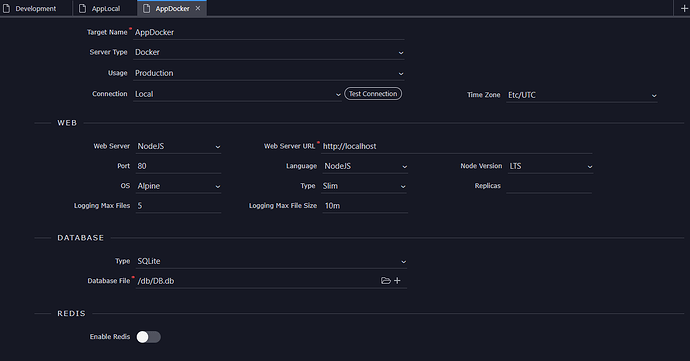Open the Server Type dropdown showing Docker

pos(269,52)
